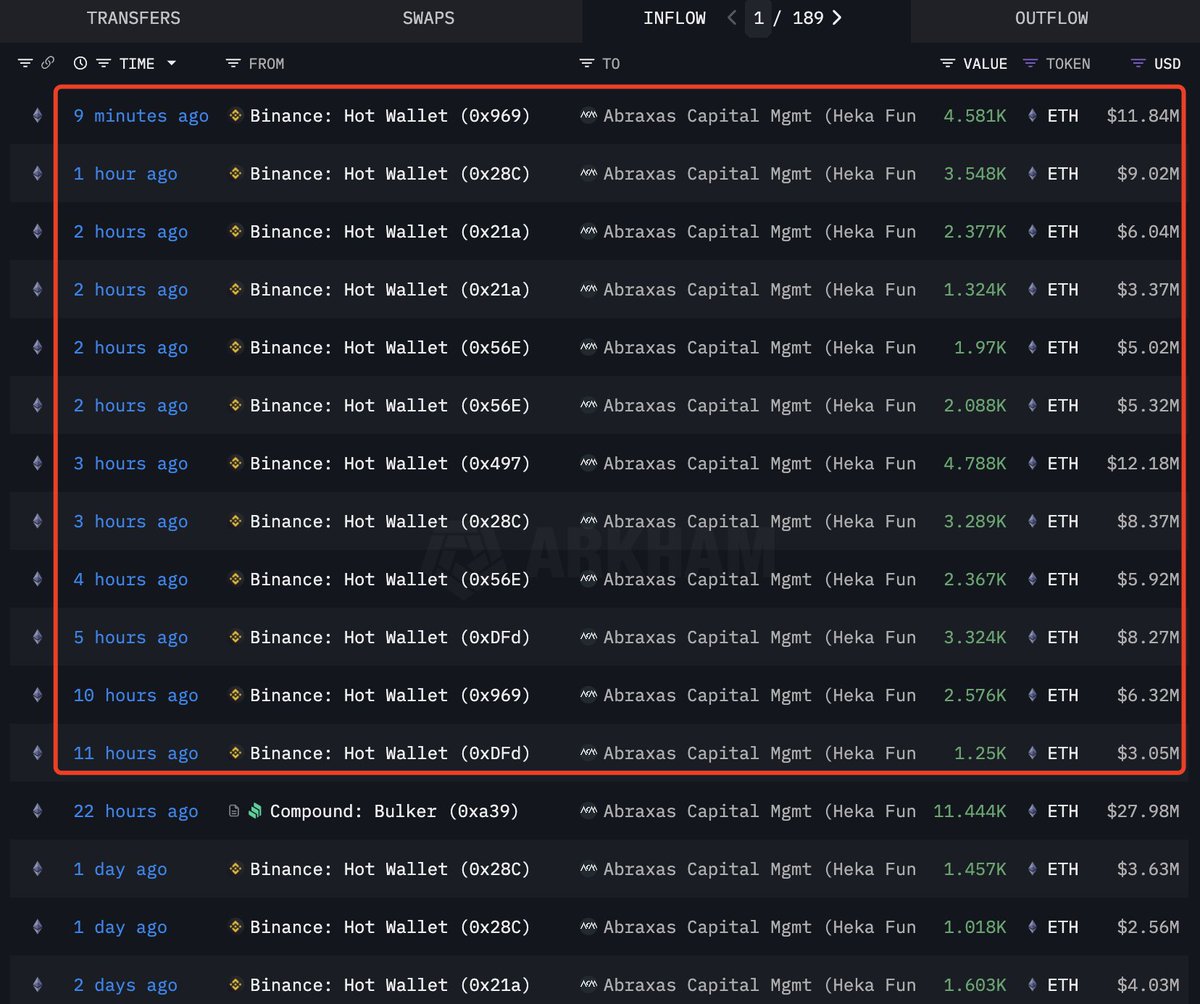Click the clock icon next to TIME header
Viewport: 1200px width, 1004px height.
tap(80, 63)
